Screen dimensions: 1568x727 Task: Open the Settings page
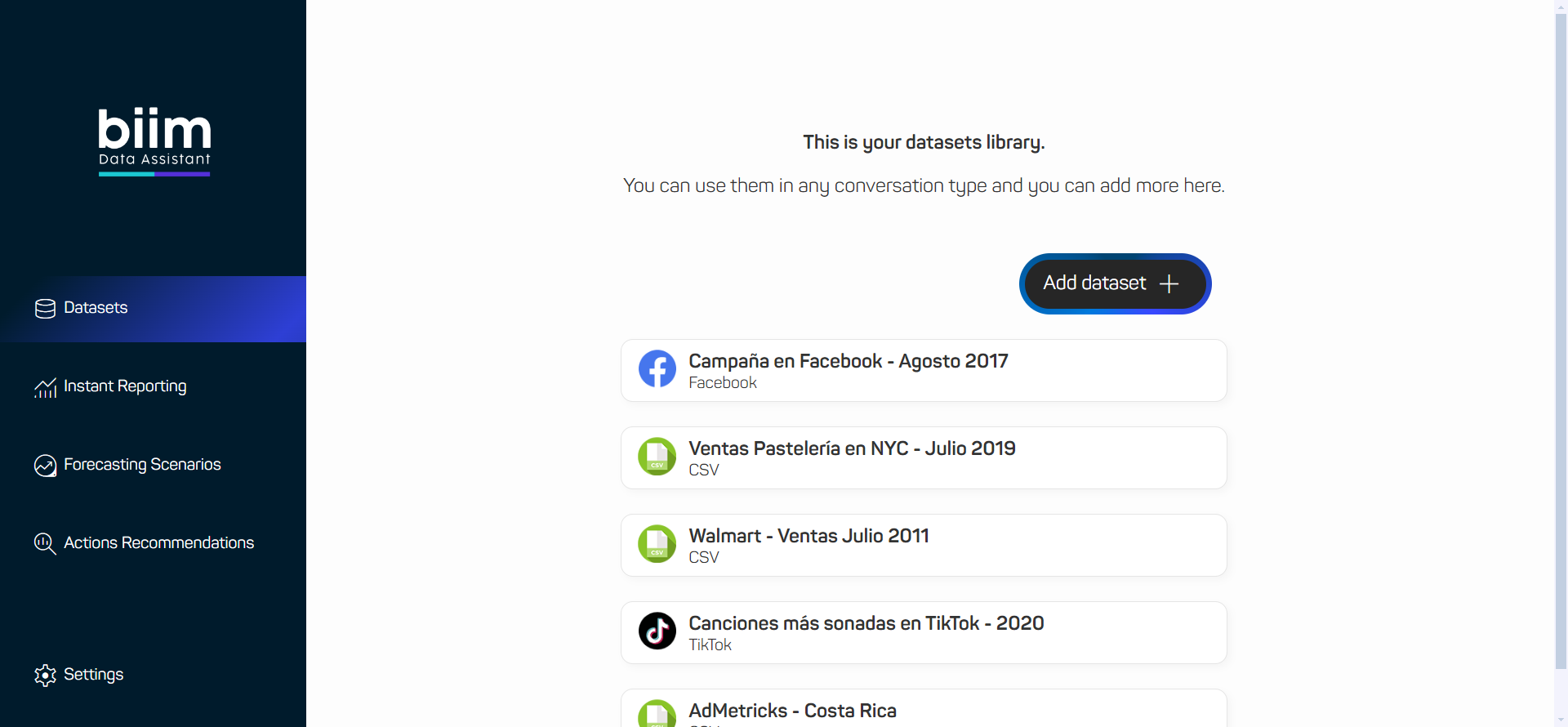point(93,675)
